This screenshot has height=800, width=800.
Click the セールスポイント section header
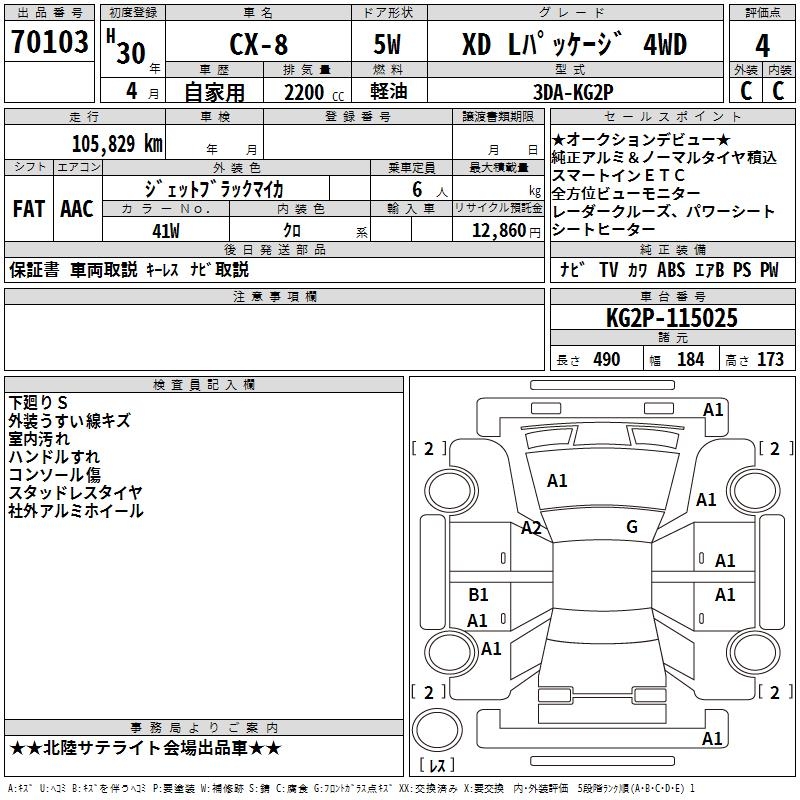click(x=672, y=116)
